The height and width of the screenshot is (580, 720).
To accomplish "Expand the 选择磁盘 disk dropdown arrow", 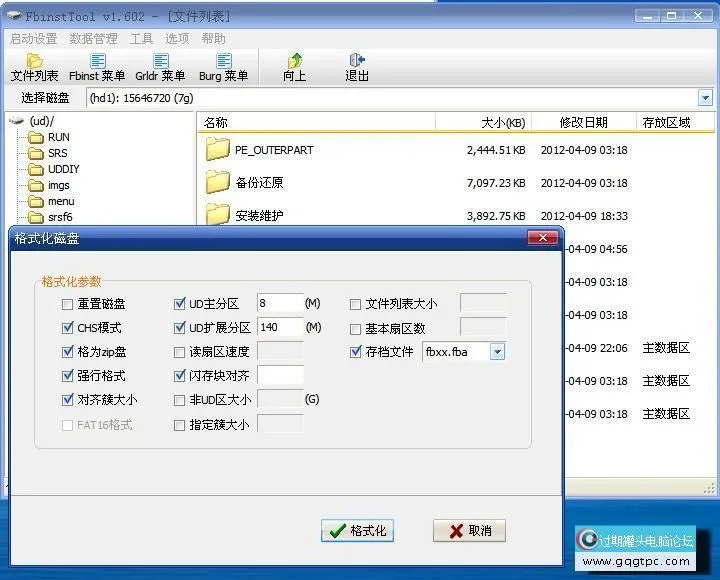I will tap(705, 98).
